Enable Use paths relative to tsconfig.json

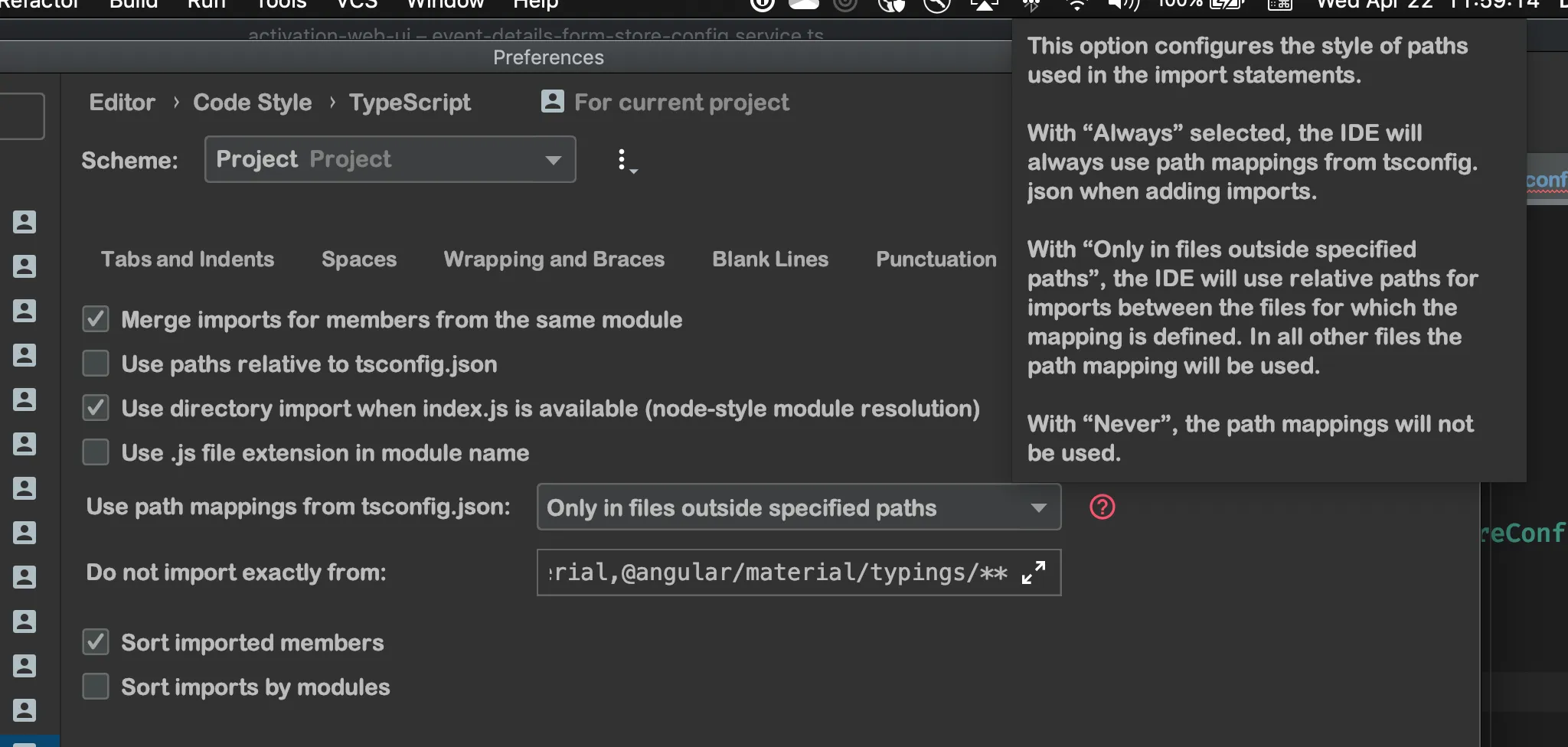click(96, 364)
